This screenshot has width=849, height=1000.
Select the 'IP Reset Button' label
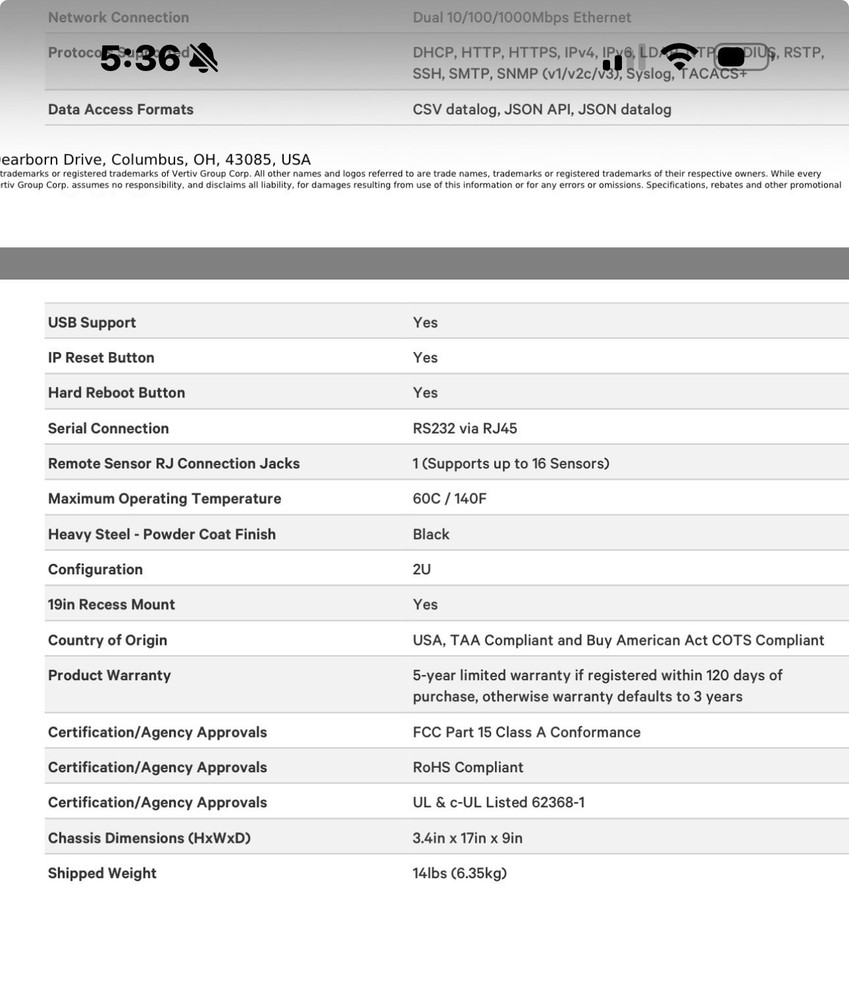coord(101,357)
